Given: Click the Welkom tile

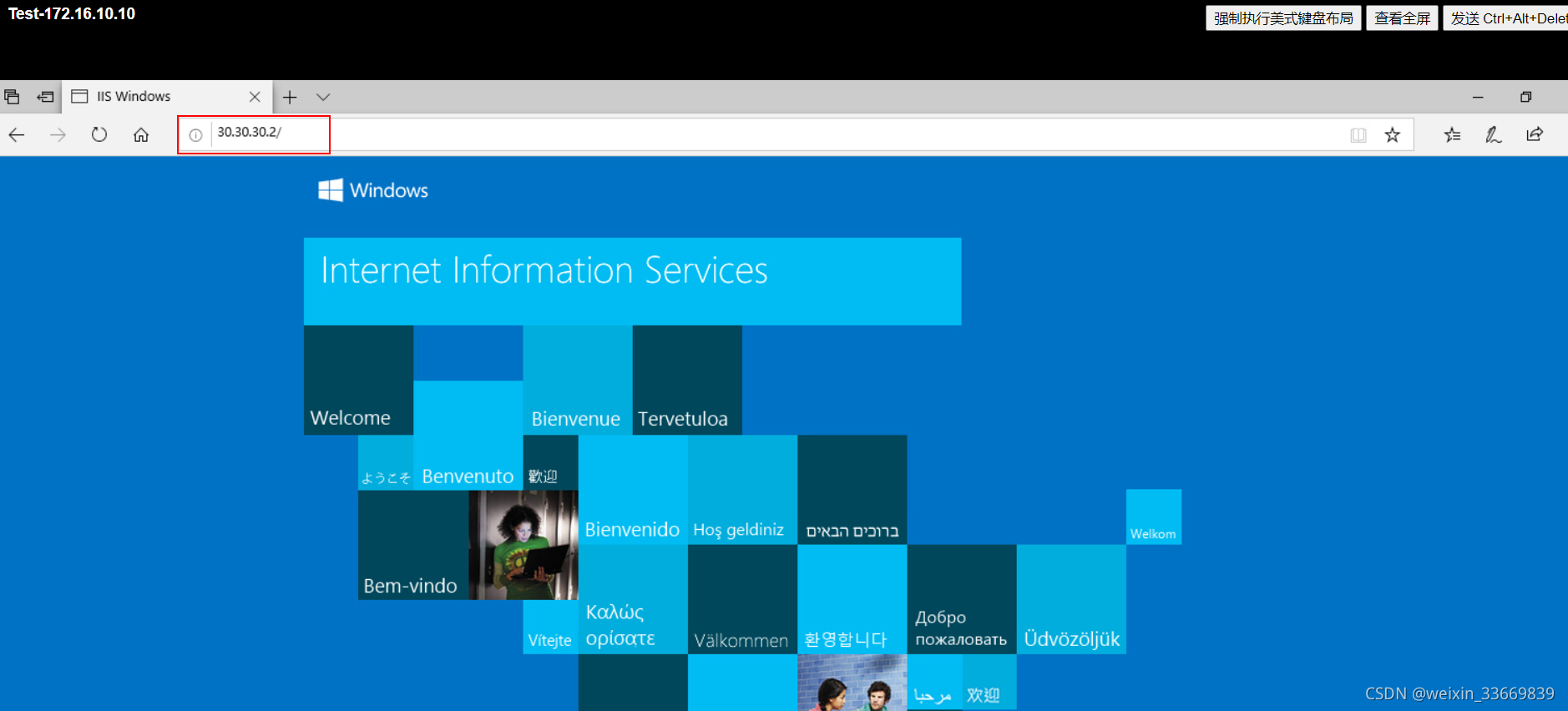Looking at the screenshot, I should pos(1153,517).
